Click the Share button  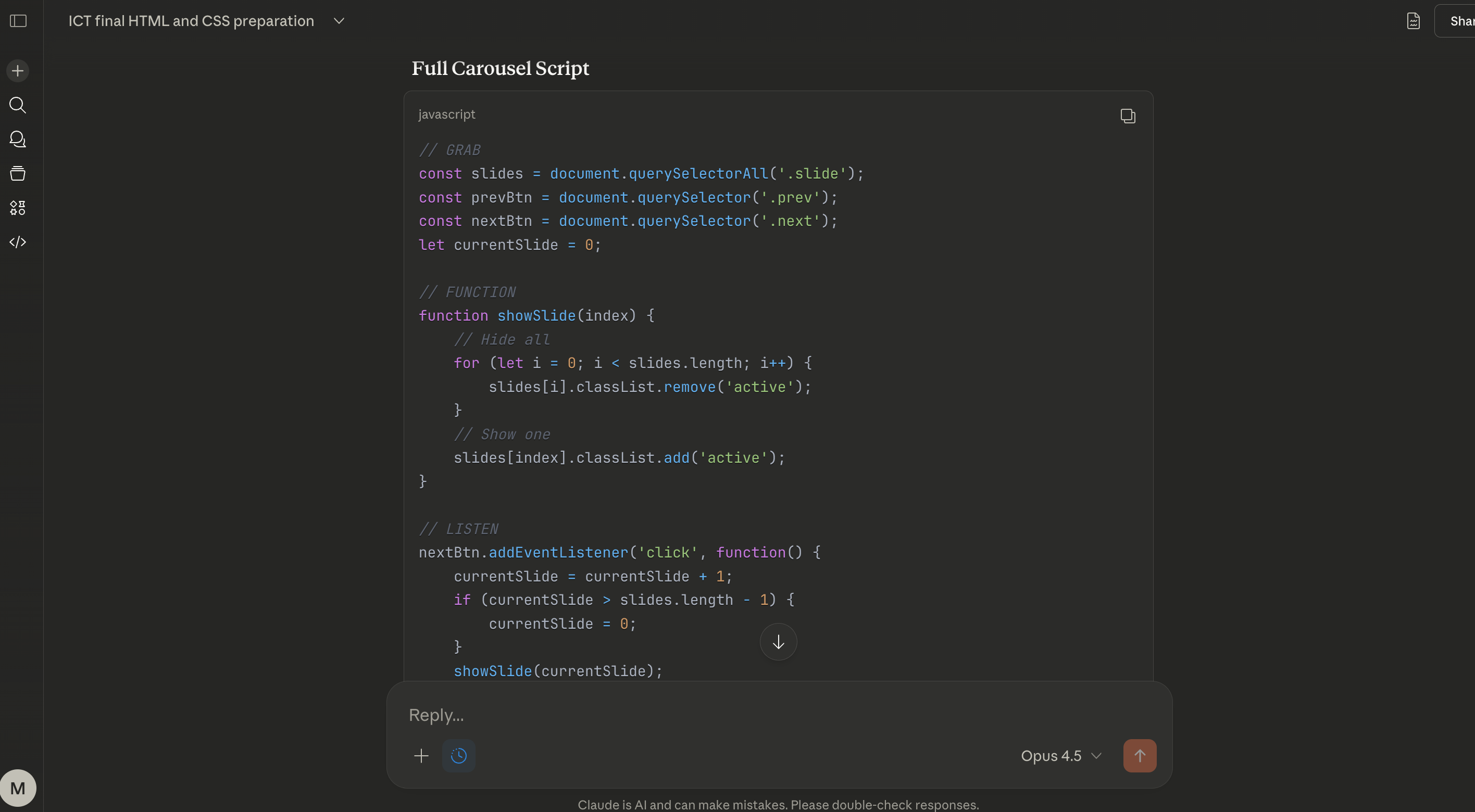pyautogui.click(x=1459, y=21)
